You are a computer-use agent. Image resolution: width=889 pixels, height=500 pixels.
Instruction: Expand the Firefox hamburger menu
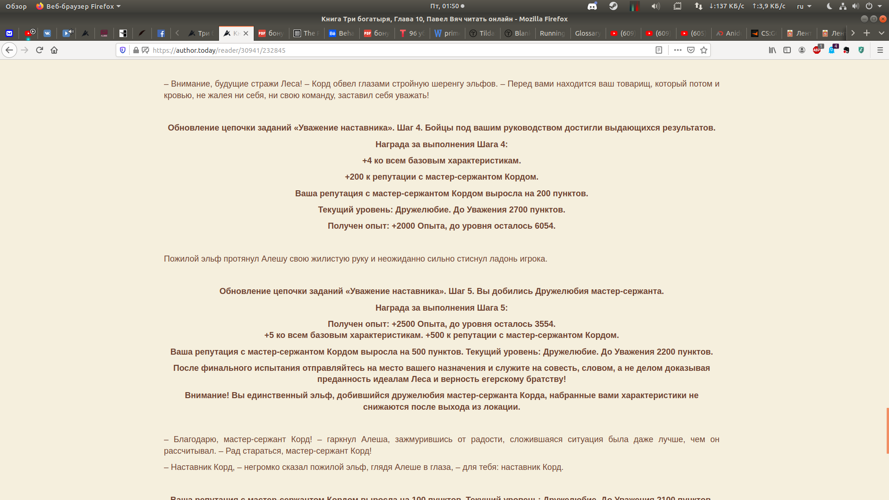click(x=880, y=50)
